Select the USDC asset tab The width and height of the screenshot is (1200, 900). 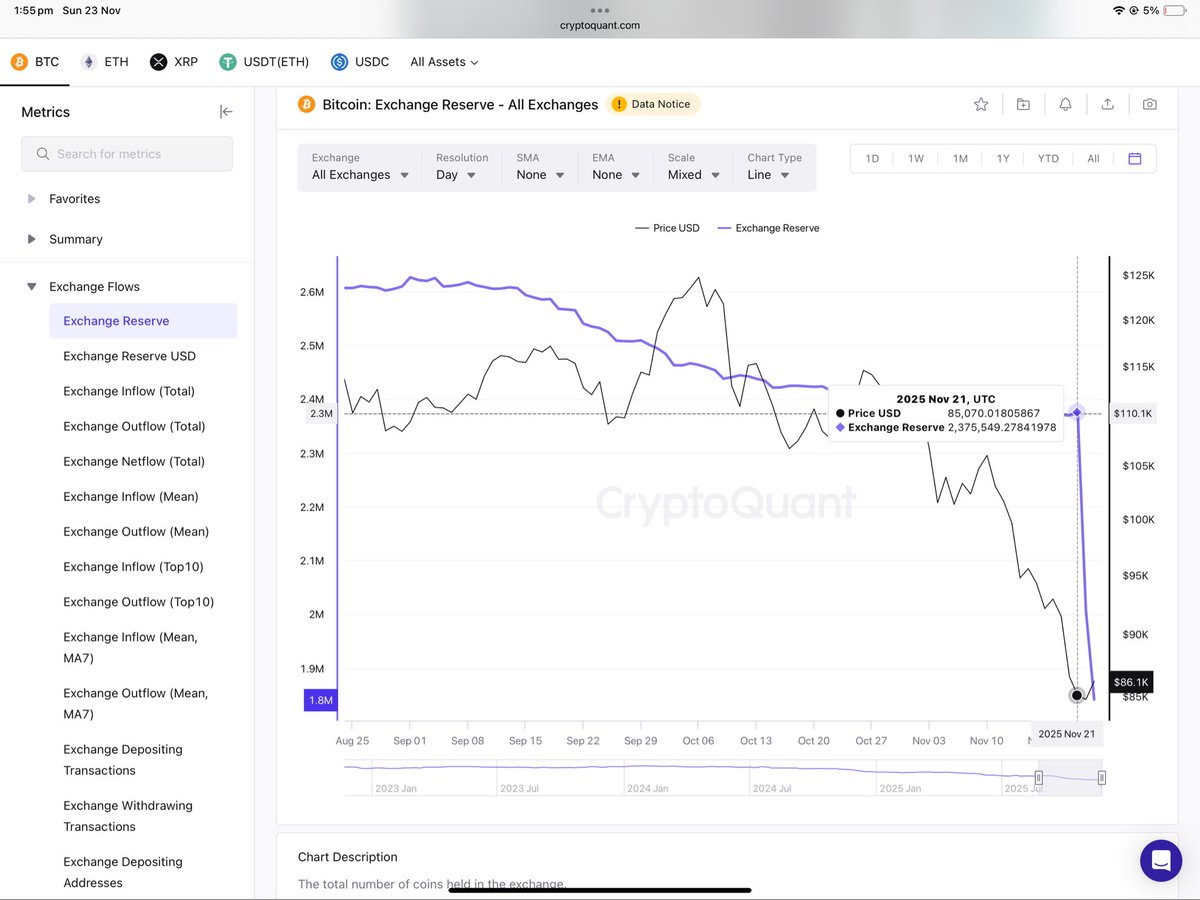[360, 62]
